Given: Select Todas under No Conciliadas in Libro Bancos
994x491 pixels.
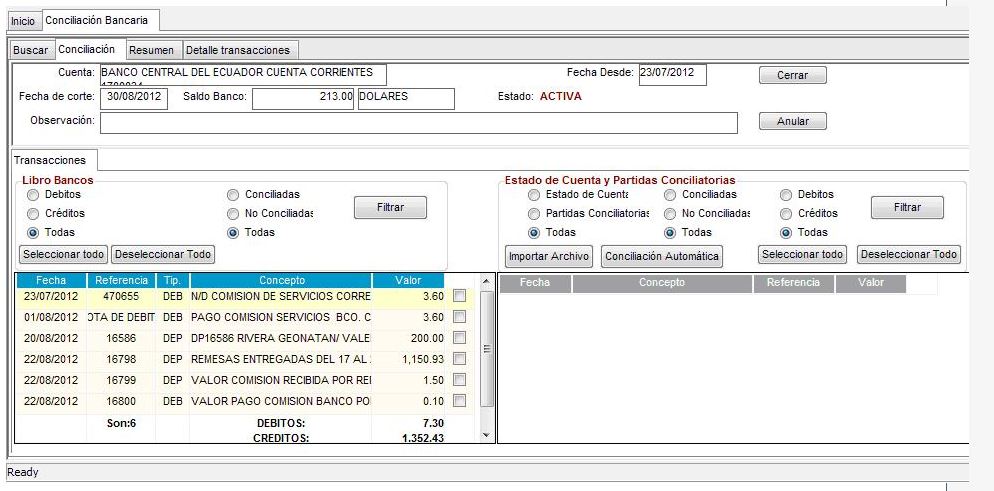Looking at the screenshot, I should [233, 233].
